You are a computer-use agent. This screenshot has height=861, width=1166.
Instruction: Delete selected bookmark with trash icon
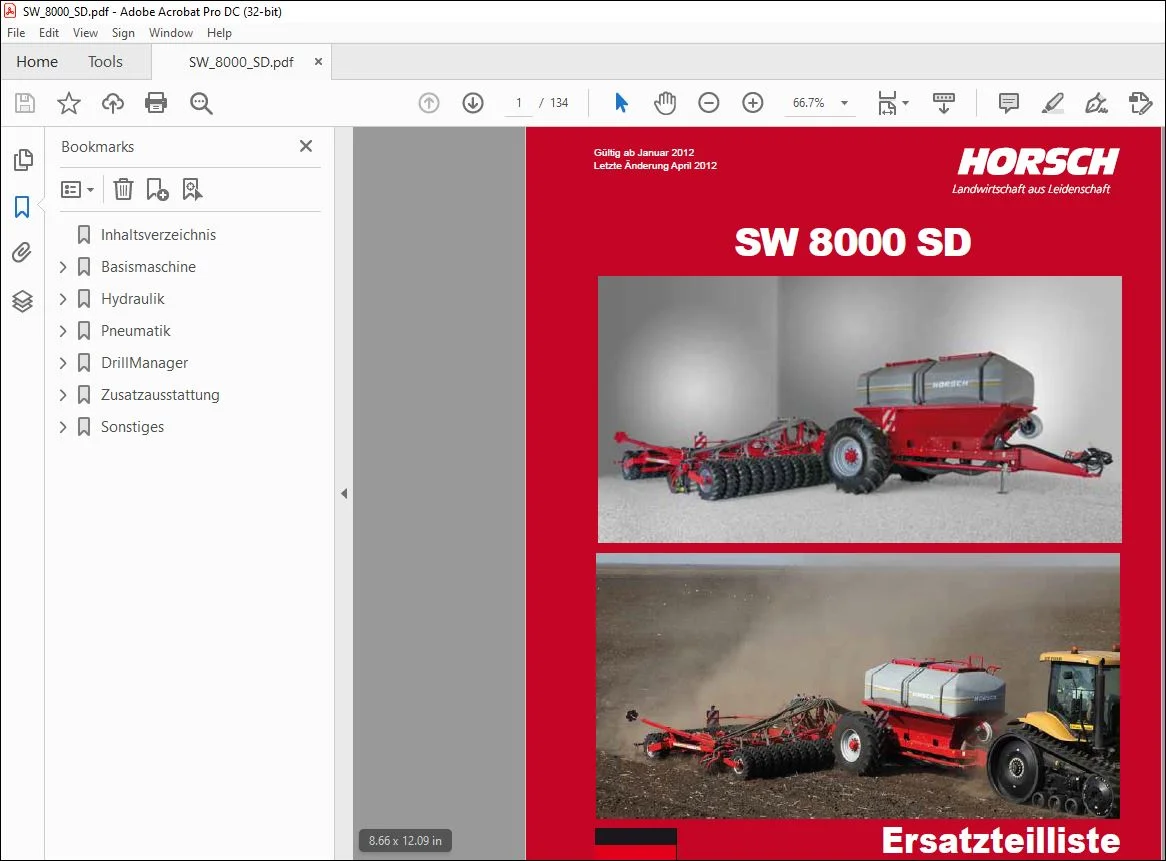[x=123, y=190]
